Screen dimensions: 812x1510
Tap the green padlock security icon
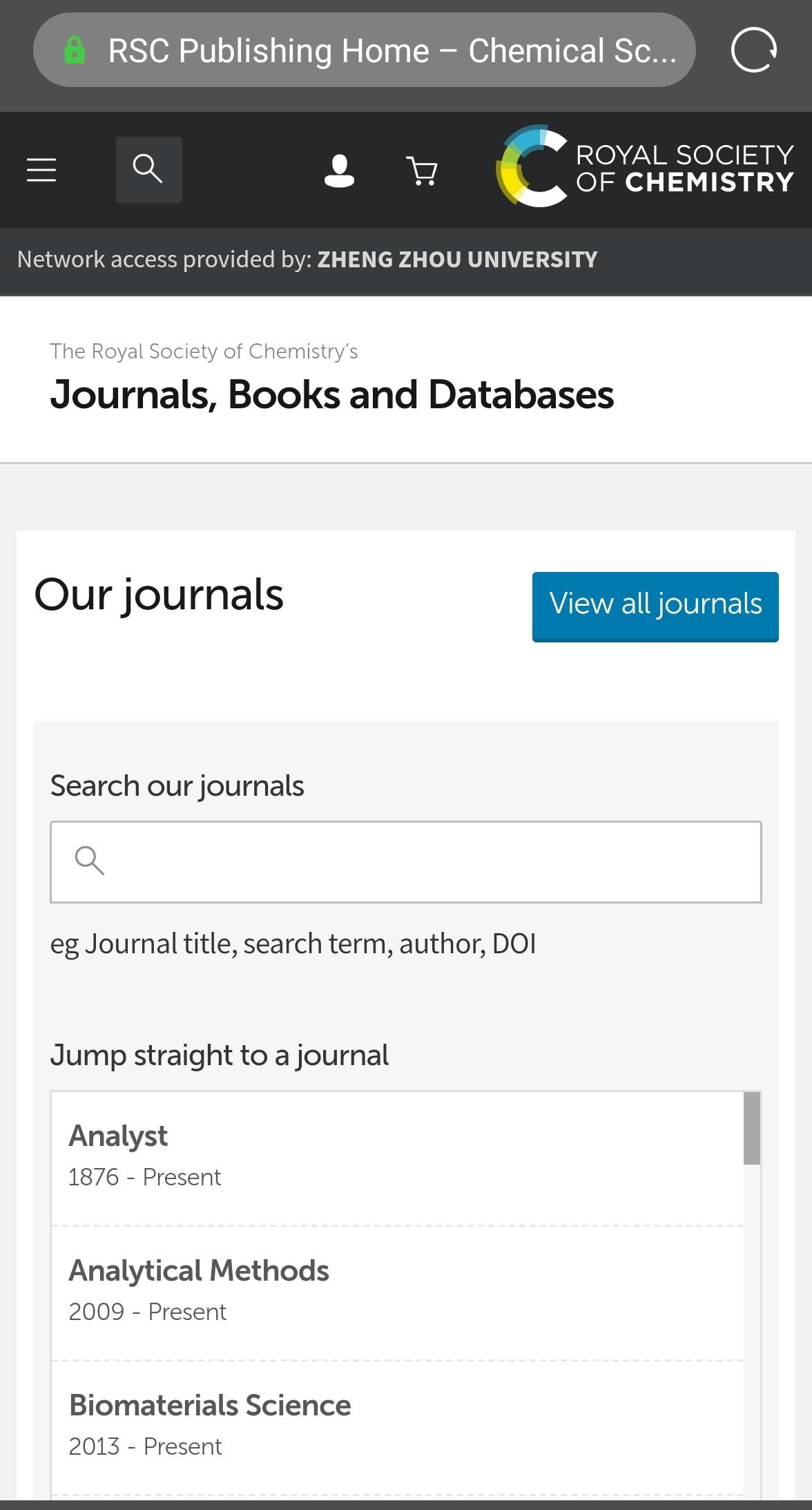pos(75,50)
